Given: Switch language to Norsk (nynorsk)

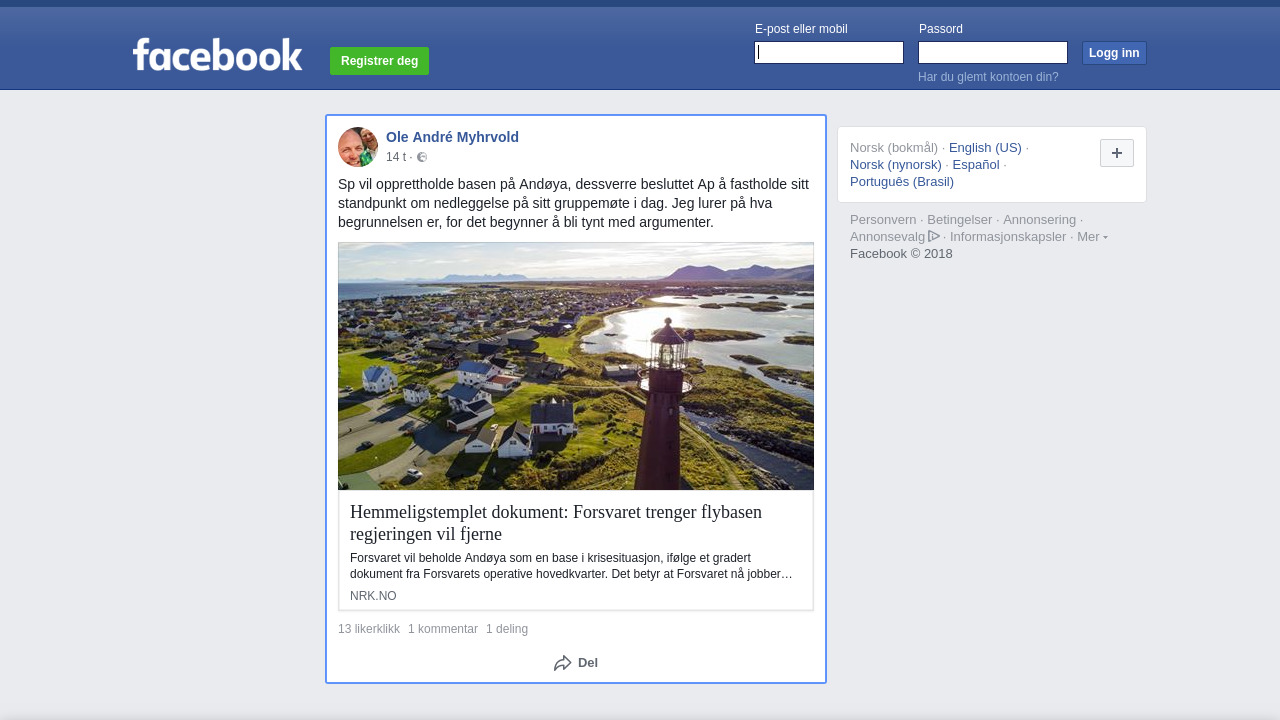Looking at the screenshot, I should (896, 165).
